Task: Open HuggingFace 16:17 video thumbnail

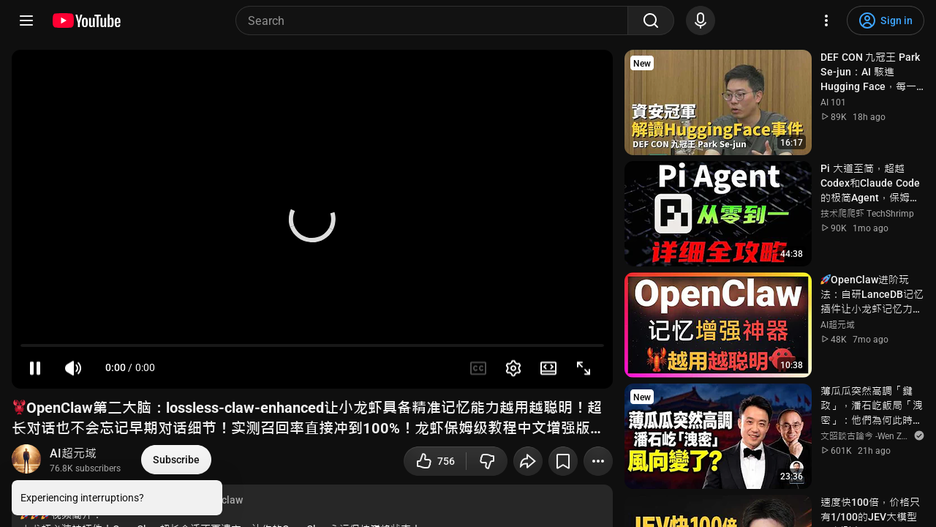Action: [718, 102]
